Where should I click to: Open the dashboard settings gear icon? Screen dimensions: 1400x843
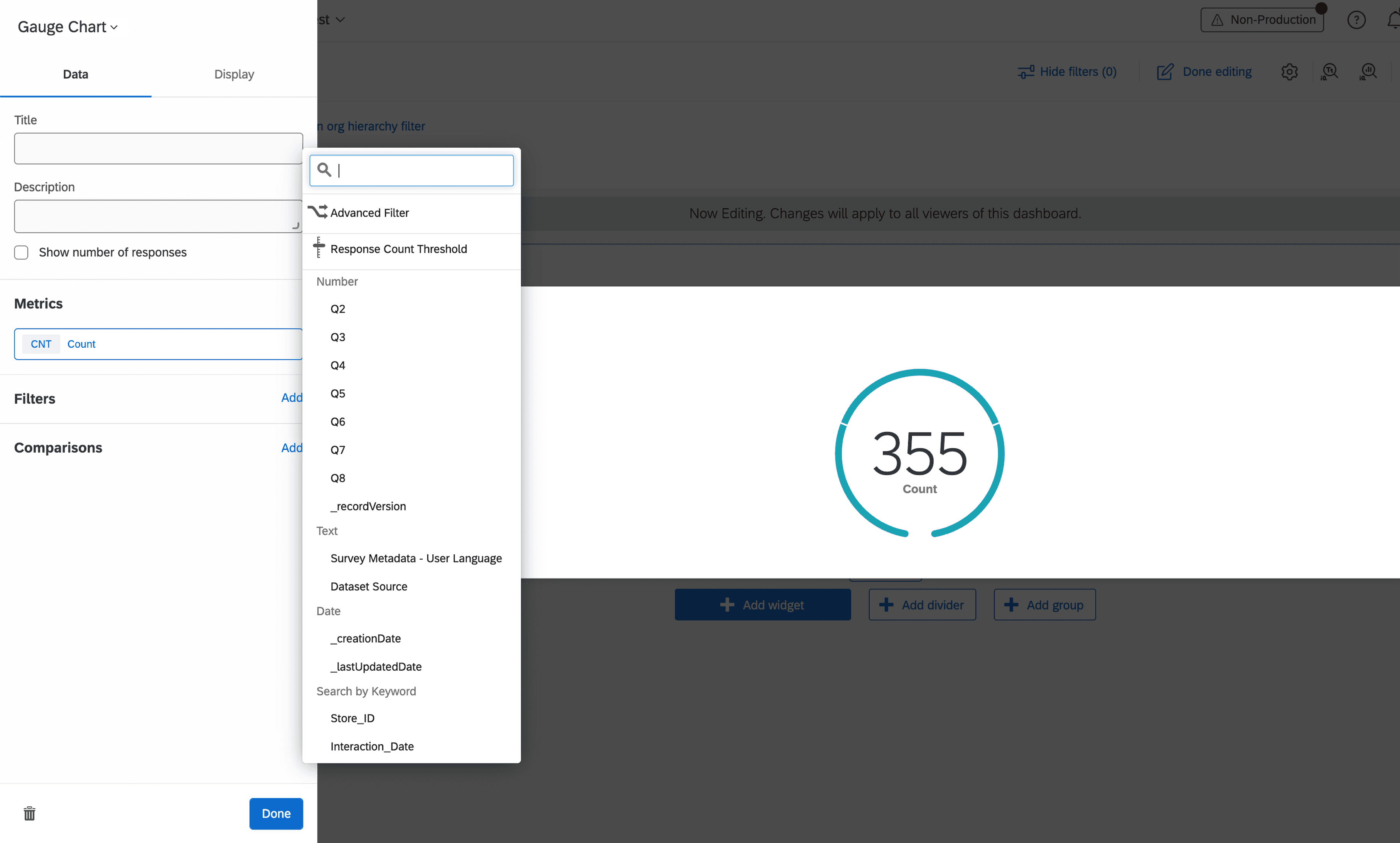(1289, 72)
